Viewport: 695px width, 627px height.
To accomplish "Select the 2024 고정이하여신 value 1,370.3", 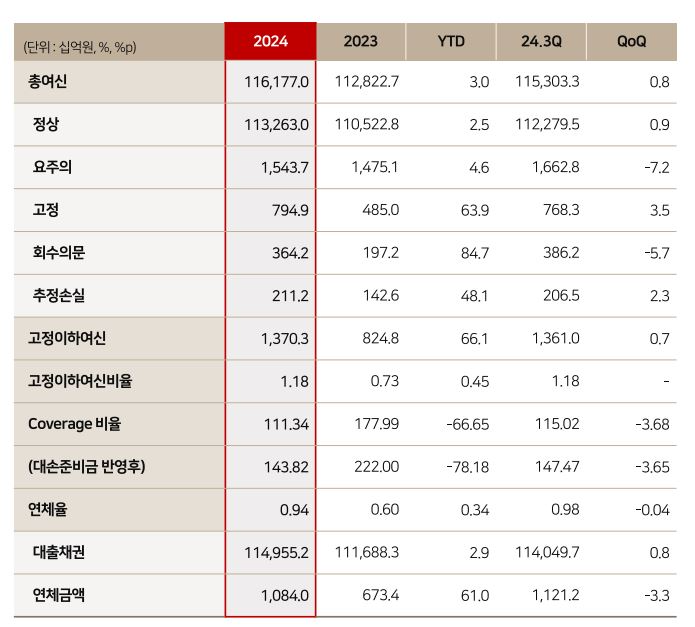I will click(x=286, y=339).
